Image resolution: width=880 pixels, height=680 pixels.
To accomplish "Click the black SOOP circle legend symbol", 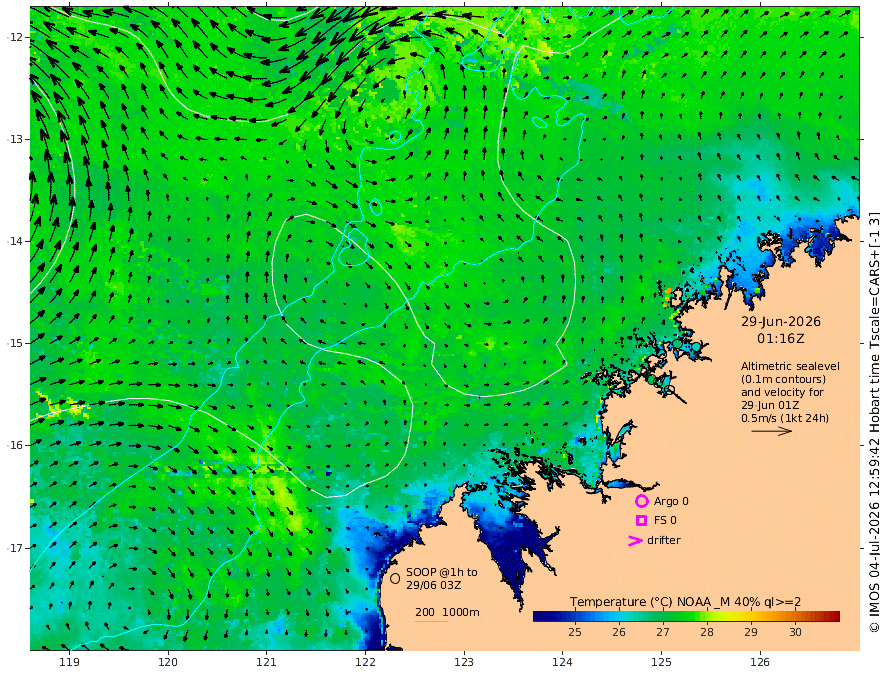I will [x=395, y=578].
